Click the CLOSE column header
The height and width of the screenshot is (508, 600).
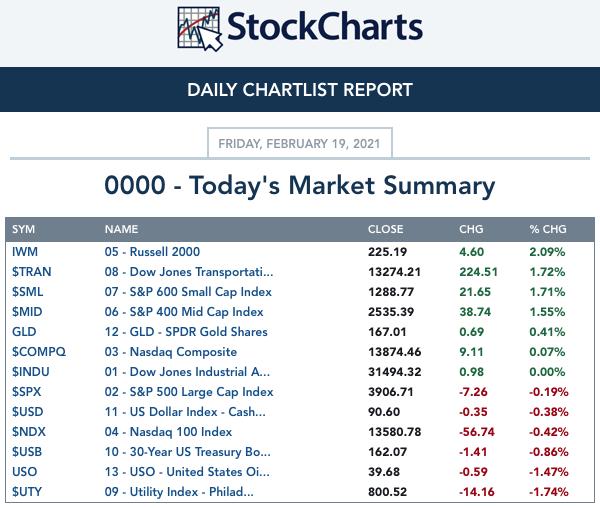point(386,229)
